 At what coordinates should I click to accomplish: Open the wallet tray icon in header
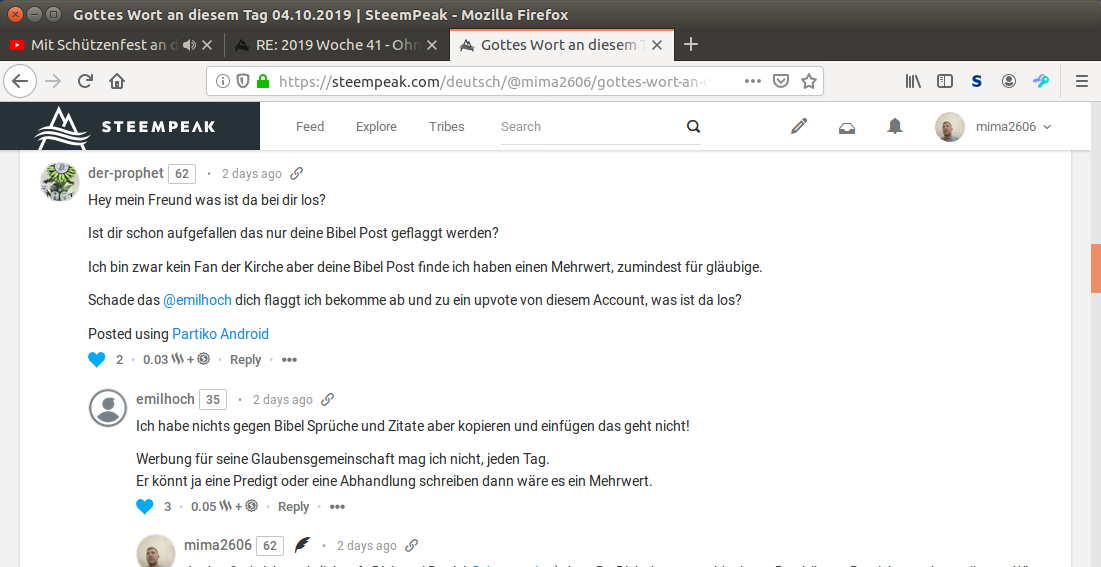[847, 127]
